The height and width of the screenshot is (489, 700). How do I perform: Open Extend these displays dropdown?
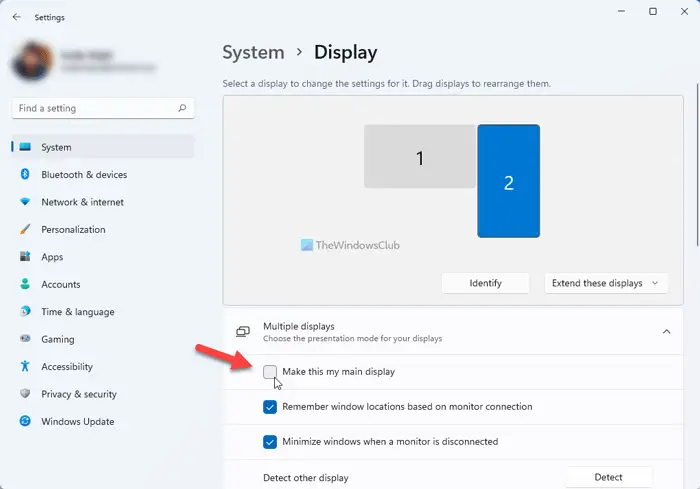(606, 283)
